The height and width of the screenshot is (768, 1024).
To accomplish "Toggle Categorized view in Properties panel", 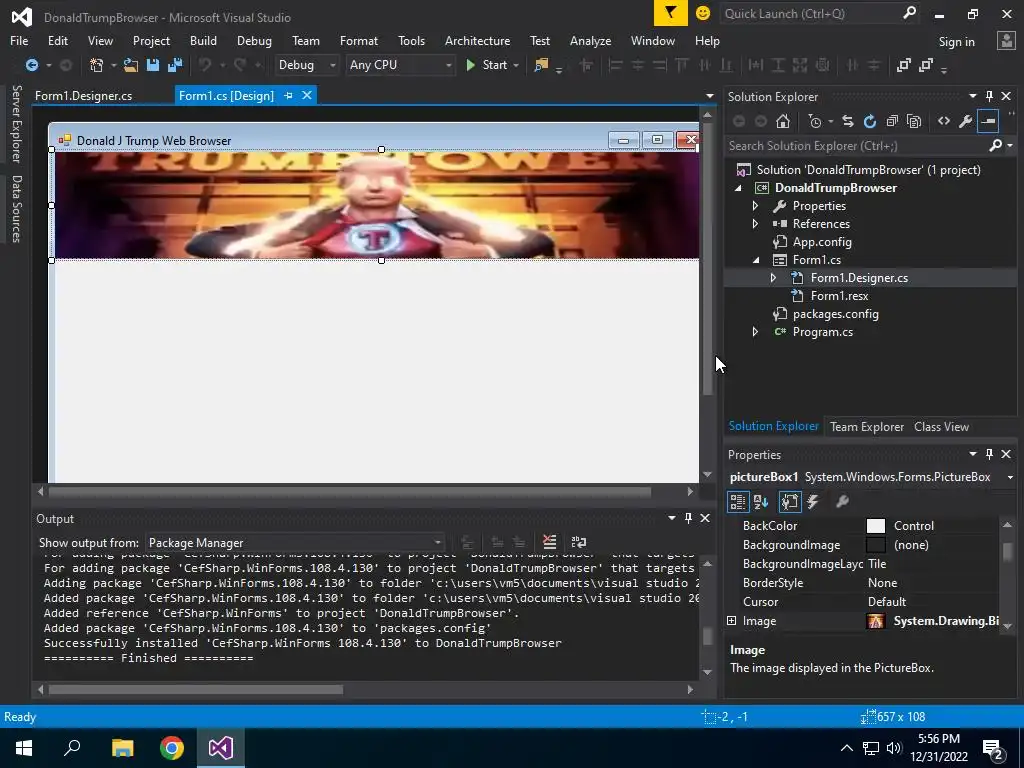I will [737, 502].
